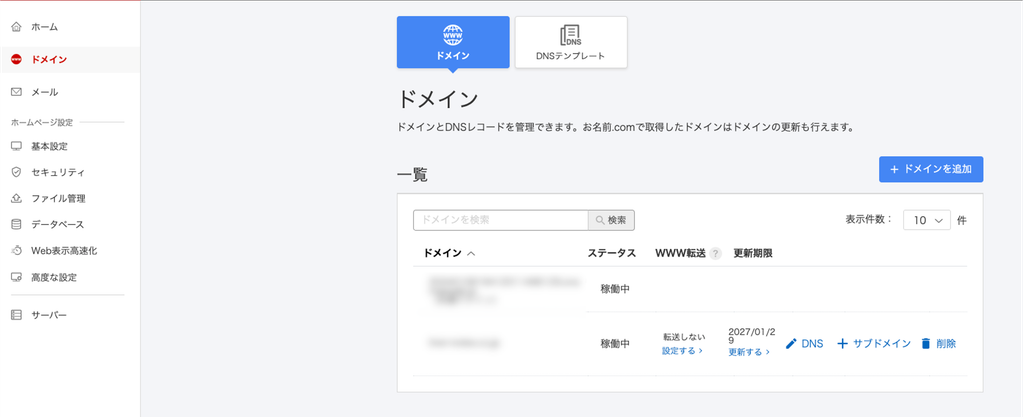Image resolution: width=1024 pixels, height=417 pixels.
Task: Select the blue ドメイン tab
Action: pyautogui.click(x=453, y=42)
